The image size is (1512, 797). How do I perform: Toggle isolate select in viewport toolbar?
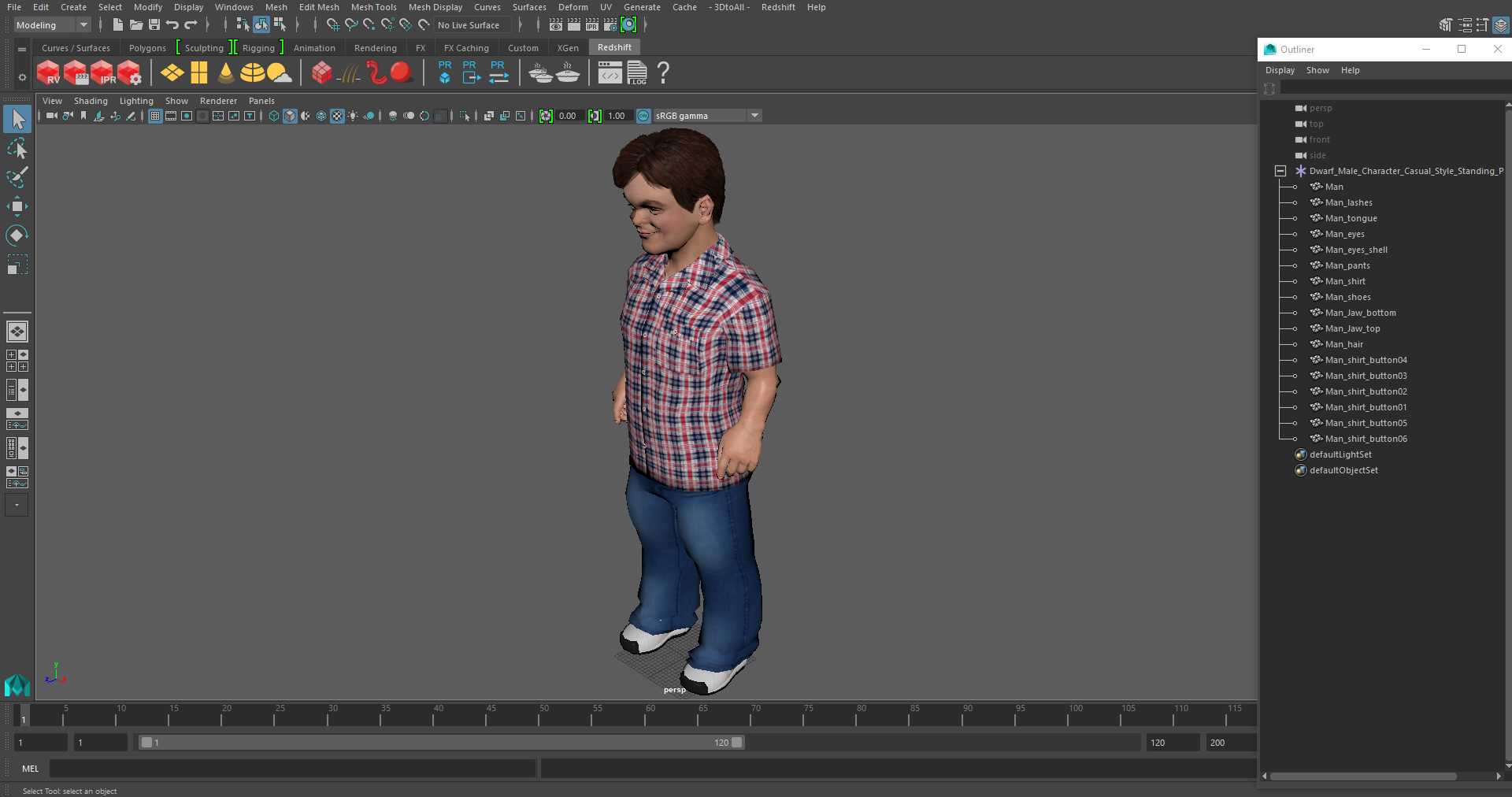point(465,116)
